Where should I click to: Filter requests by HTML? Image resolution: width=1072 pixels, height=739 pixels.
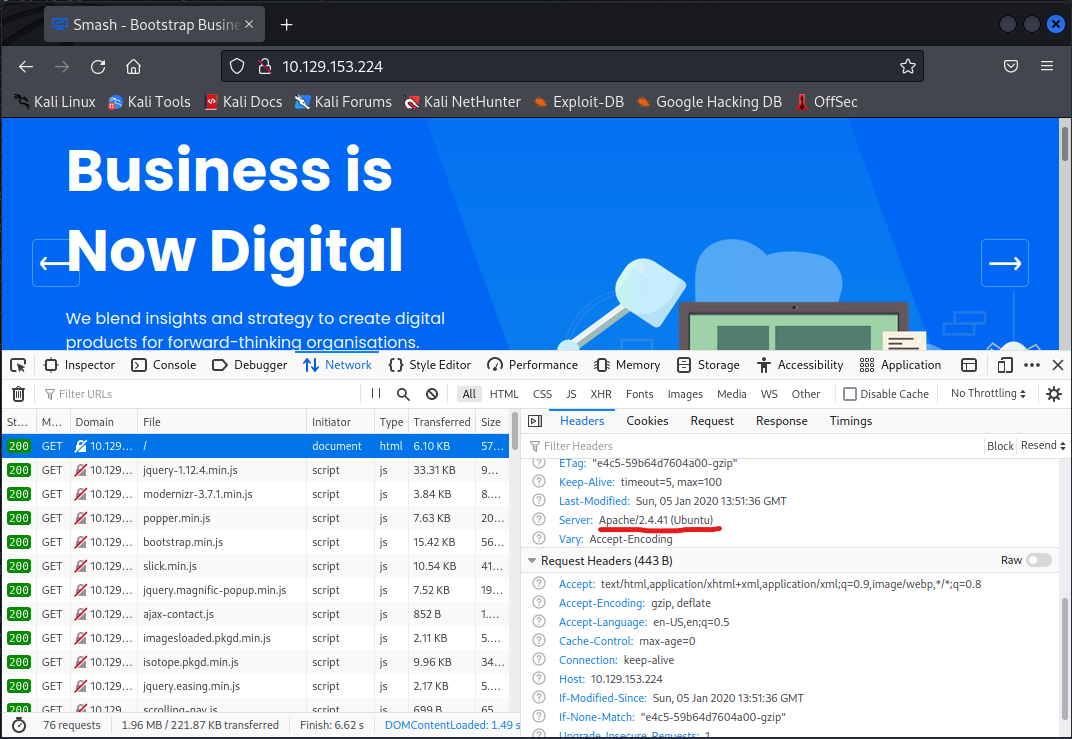(504, 394)
